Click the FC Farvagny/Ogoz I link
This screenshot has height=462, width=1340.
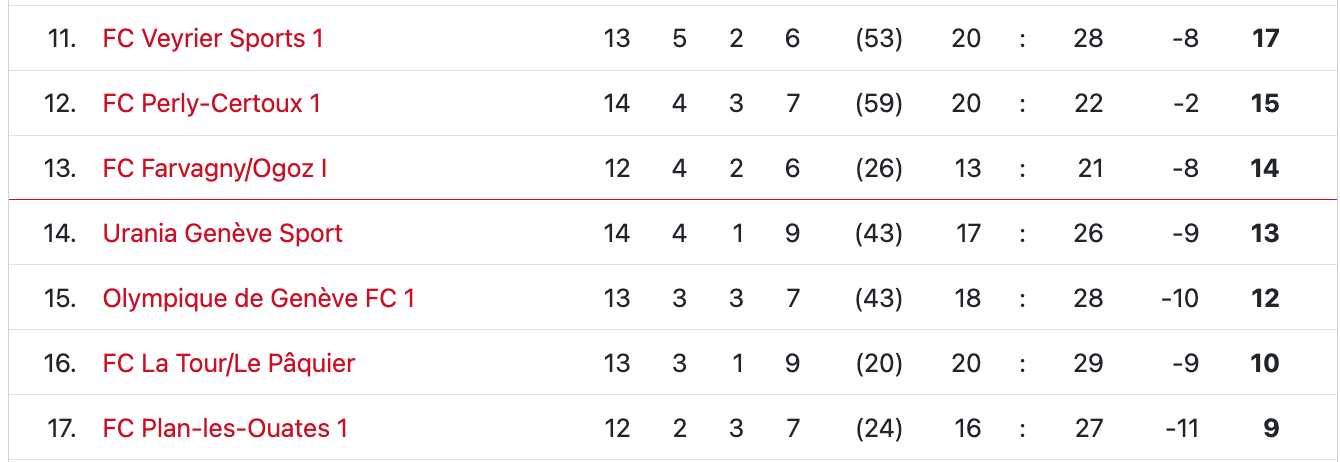point(215,168)
